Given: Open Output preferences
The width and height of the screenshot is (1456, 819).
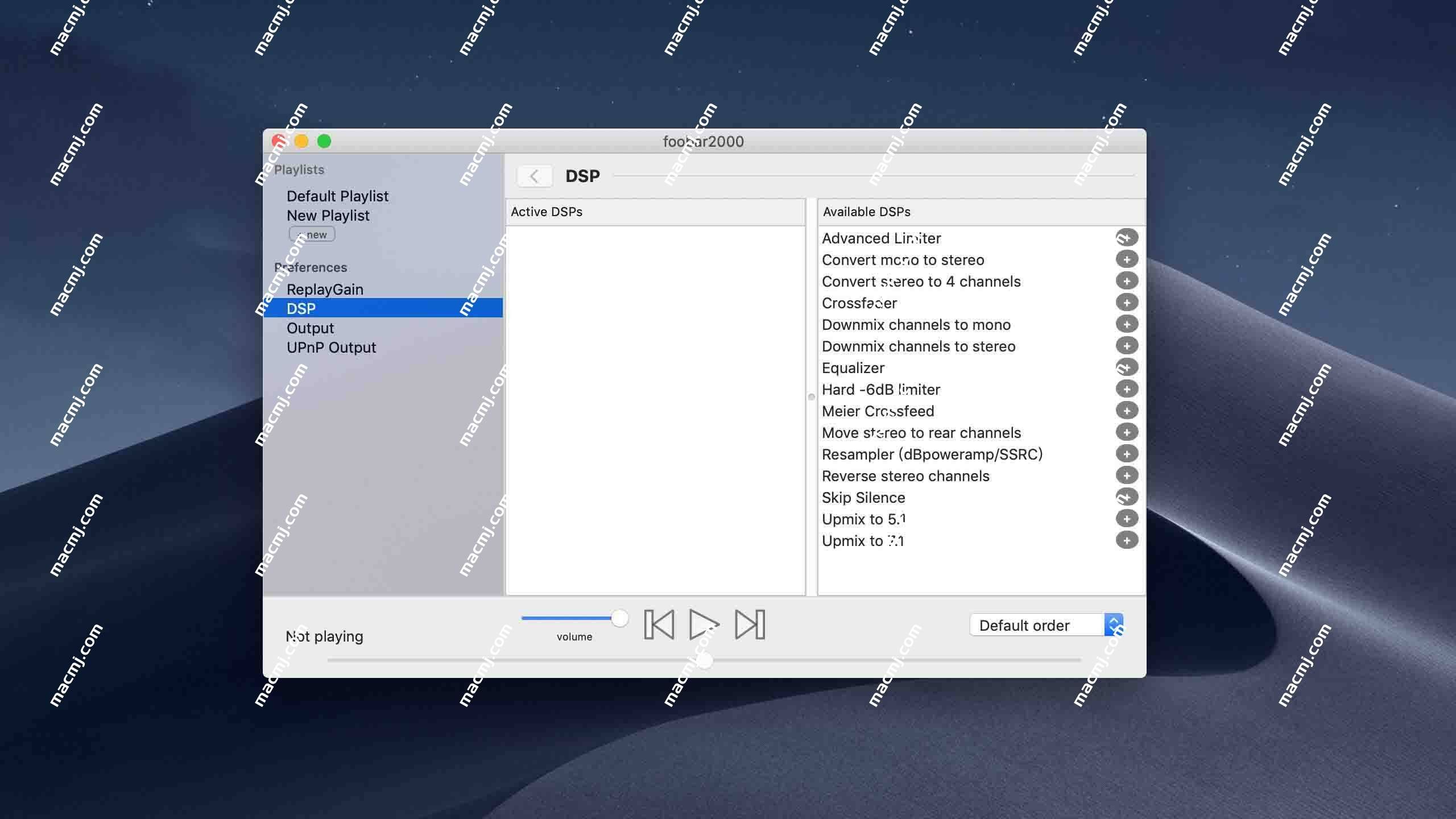Looking at the screenshot, I should tap(310, 328).
